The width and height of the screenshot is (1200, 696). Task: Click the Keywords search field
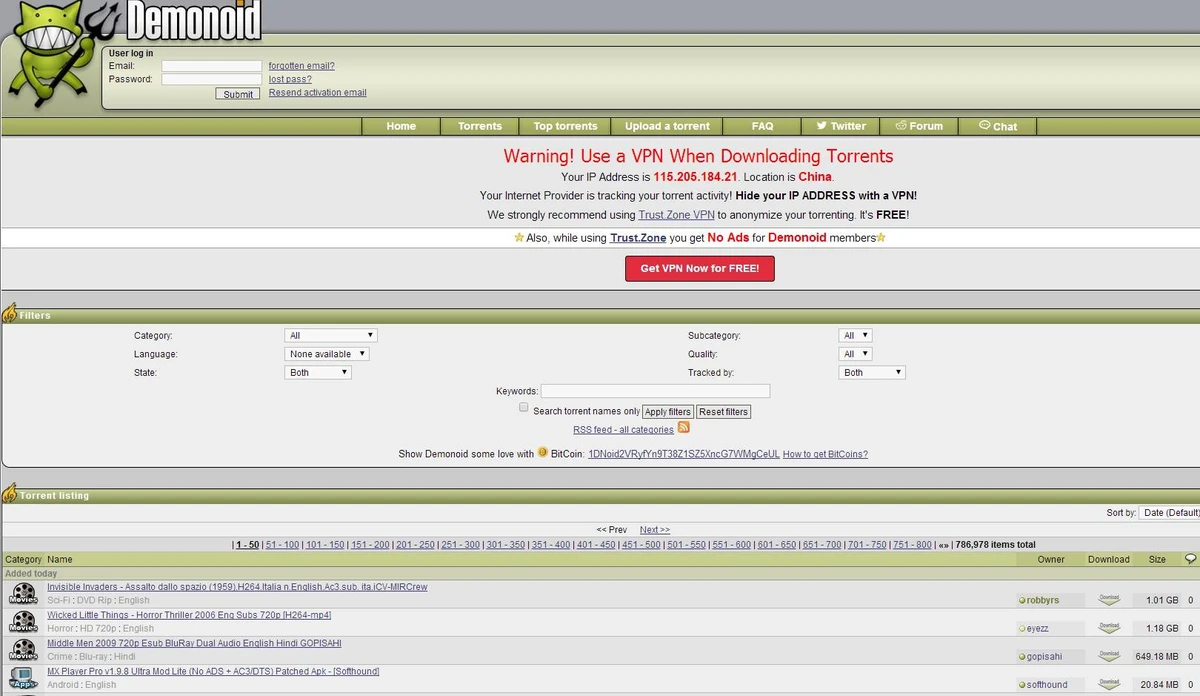(x=655, y=391)
